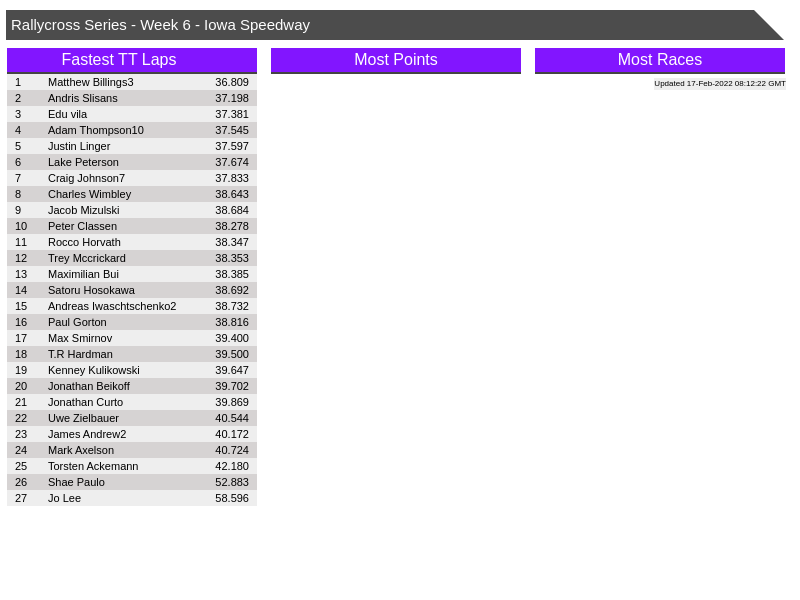Open the Most Points section header
The image size is (800, 600).
point(396,60)
